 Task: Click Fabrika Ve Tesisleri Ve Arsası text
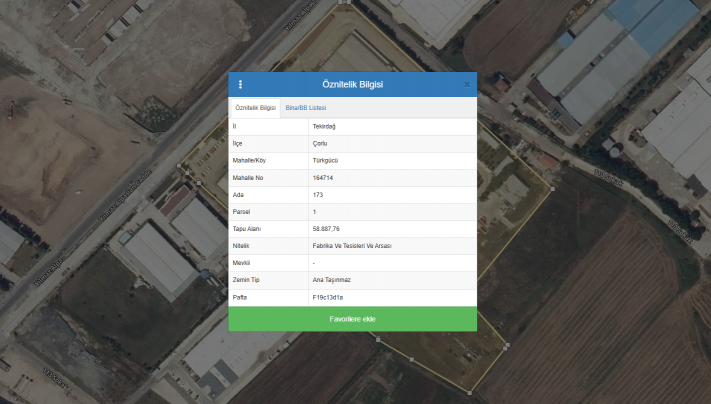[x=351, y=245]
